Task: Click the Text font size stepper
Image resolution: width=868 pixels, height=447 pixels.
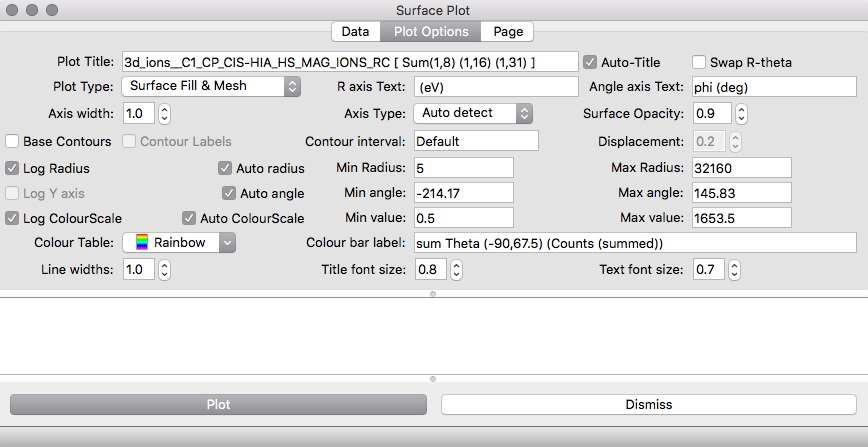Action: (734, 270)
